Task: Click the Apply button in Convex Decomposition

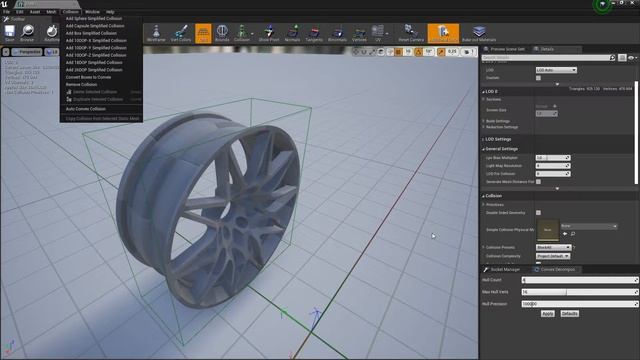Action: [x=547, y=313]
